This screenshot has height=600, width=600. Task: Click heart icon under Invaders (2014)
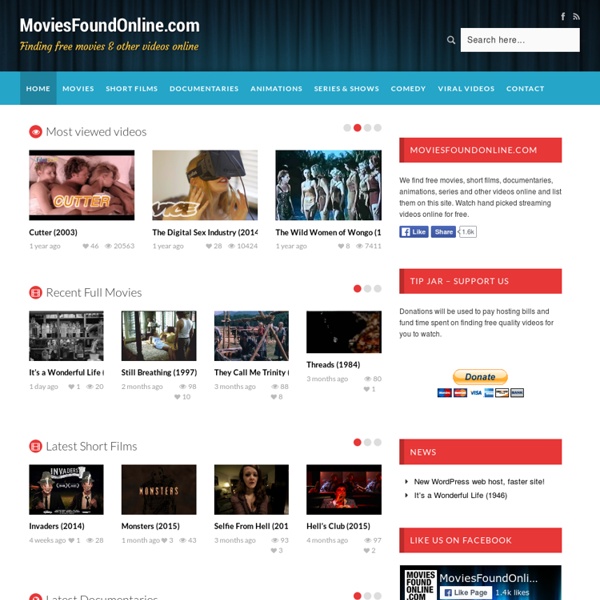click(71, 540)
